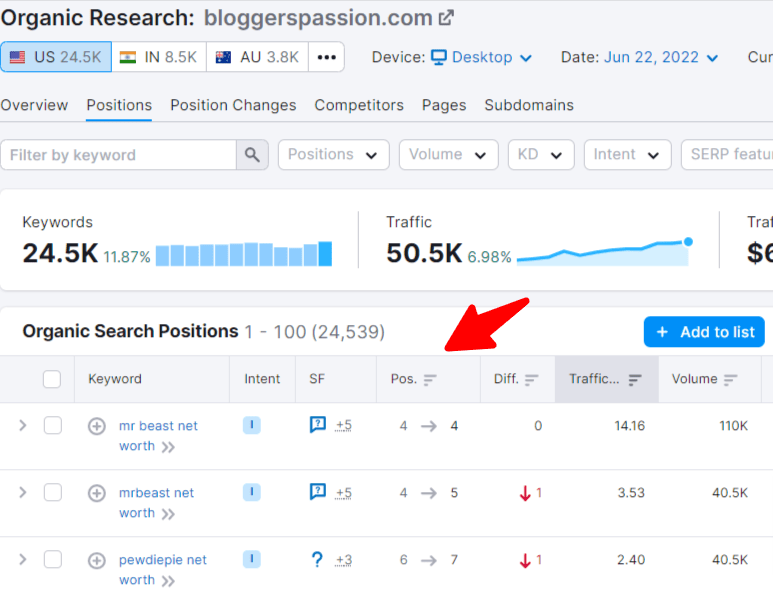Image resolution: width=773 pixels, height=594 pixels.
Task: Sort by the Volume column sort icon
Action: click(731, 379)
